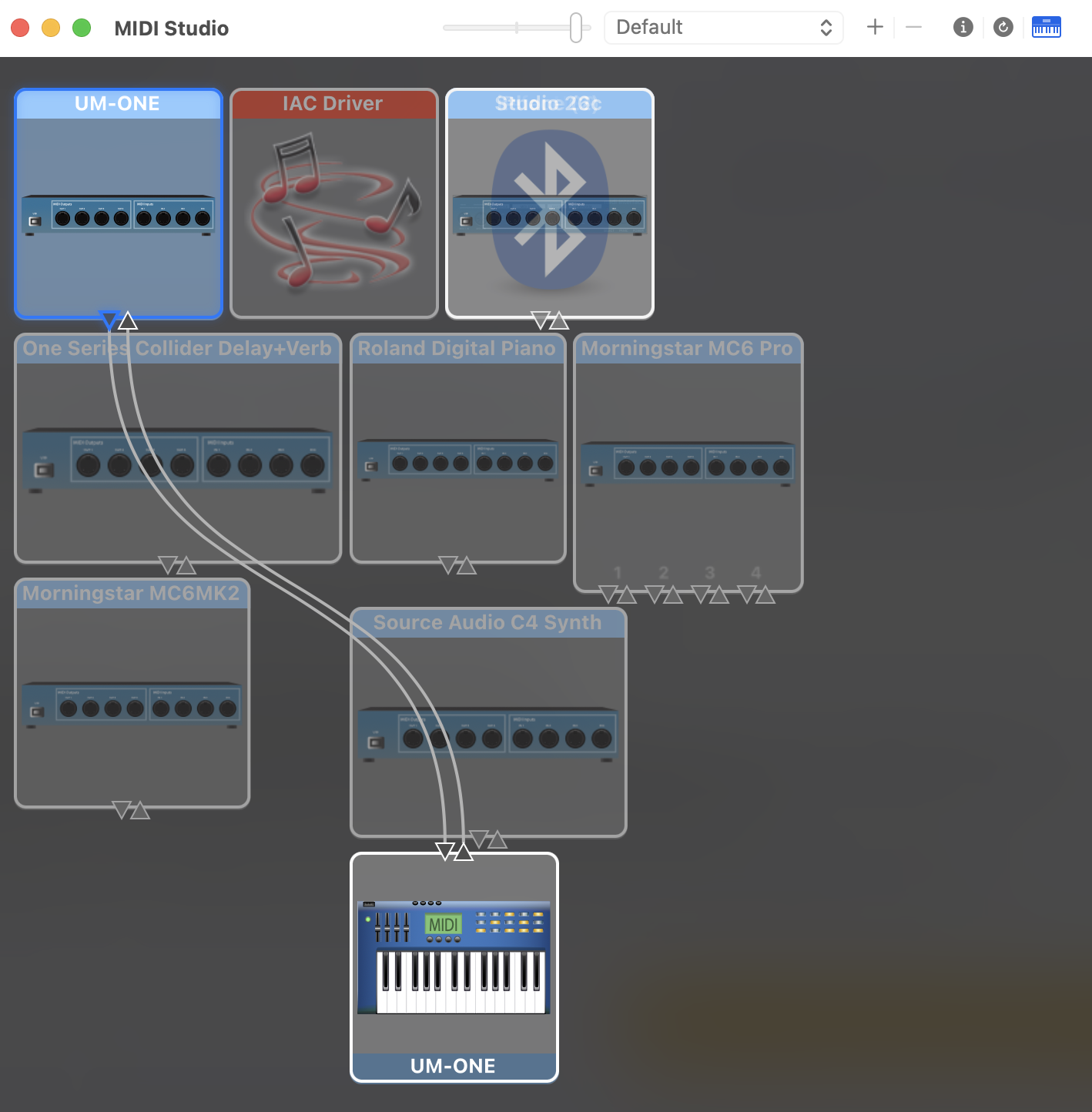Show info for the selected device
The height and width of the screenshot is (1112, 1092).
[963, 28]
